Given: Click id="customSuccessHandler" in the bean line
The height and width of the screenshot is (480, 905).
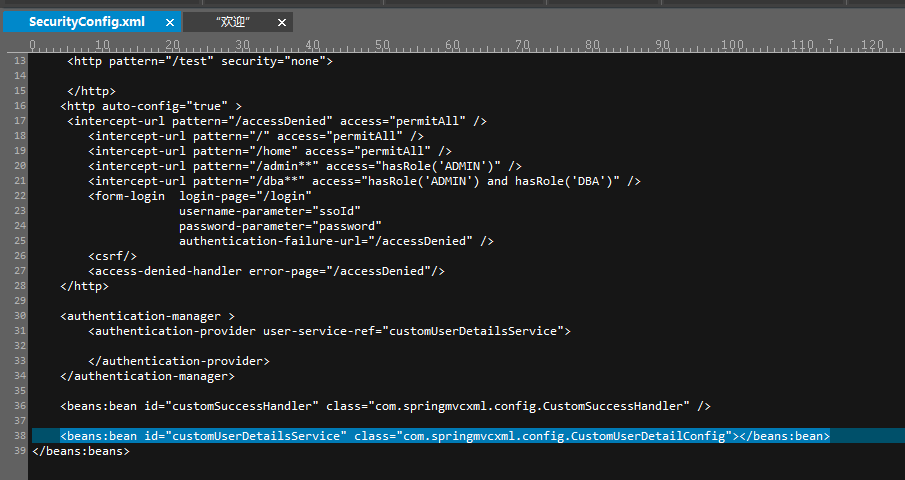Looking at the screenshot, I should 231,406.
